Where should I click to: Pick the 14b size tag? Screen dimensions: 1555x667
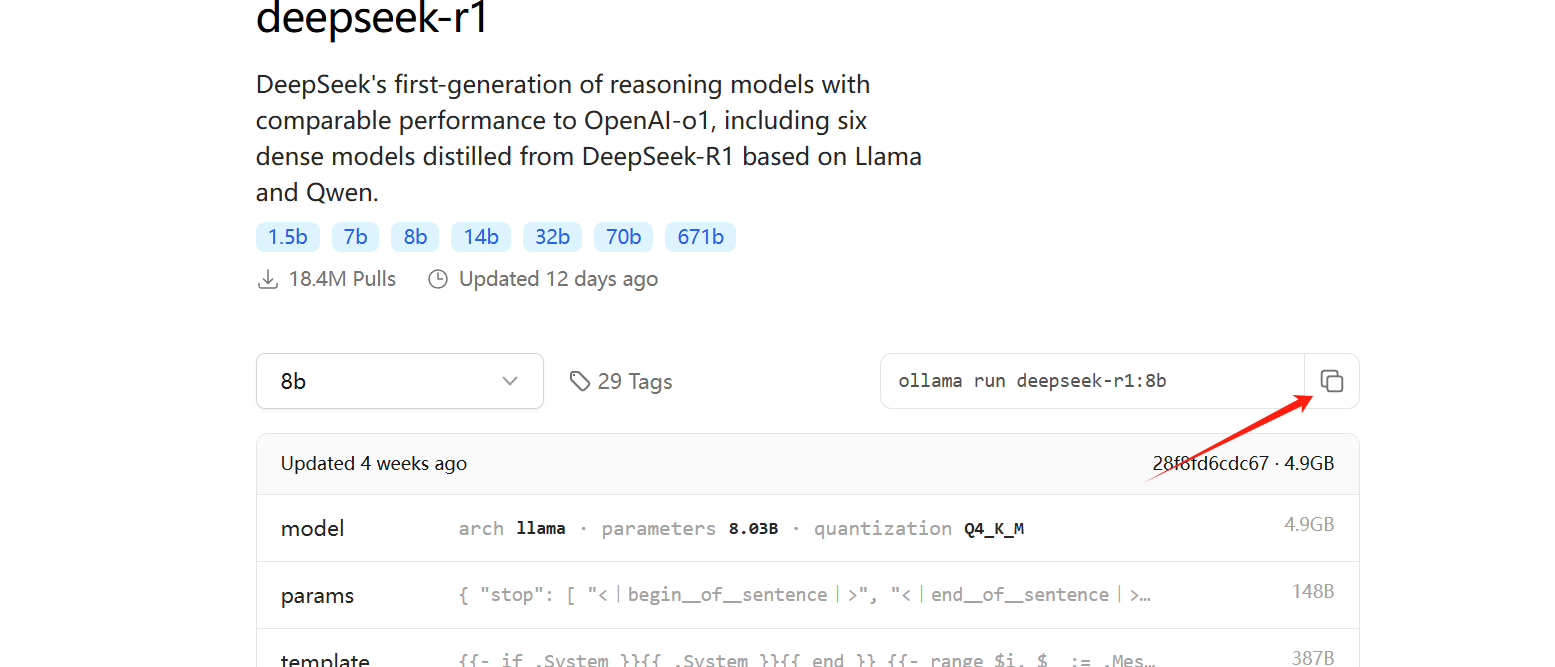click(480, 237)
